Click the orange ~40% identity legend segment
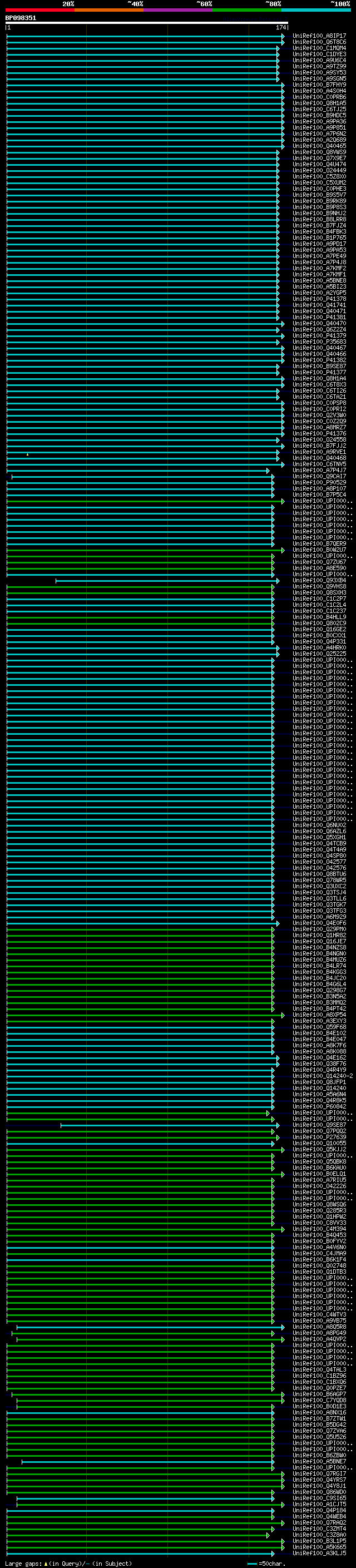The width and height of the screenshot is (356, 1568). click(x=109, y=10)
